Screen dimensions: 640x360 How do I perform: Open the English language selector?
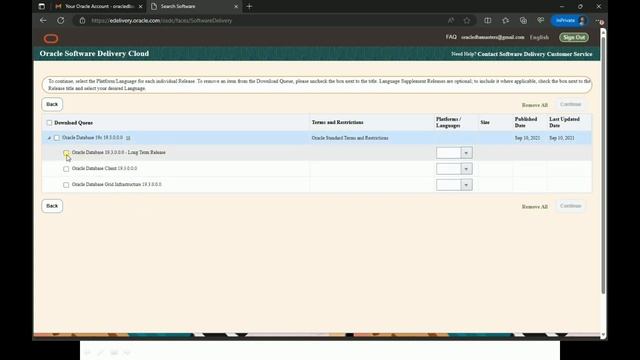[x=539, y=37]
